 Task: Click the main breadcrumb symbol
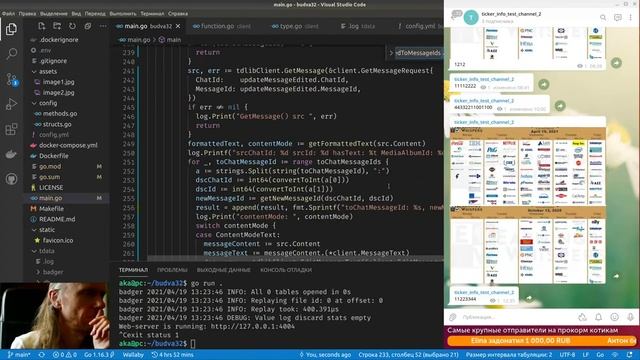(170, 40)
